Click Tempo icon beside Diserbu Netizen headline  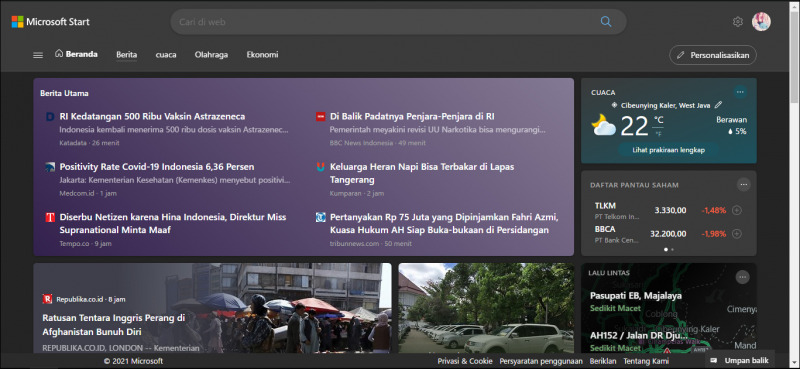50,217
